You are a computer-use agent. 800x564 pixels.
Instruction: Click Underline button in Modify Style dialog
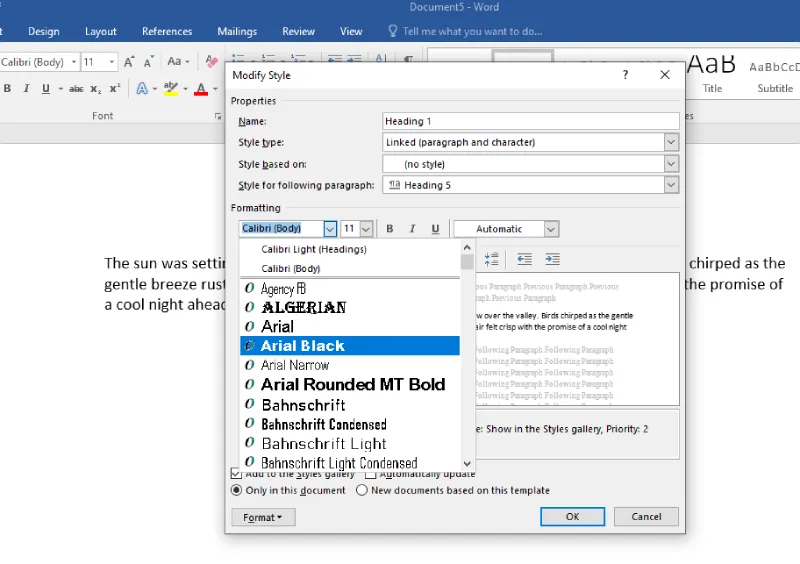click(435, 229)
